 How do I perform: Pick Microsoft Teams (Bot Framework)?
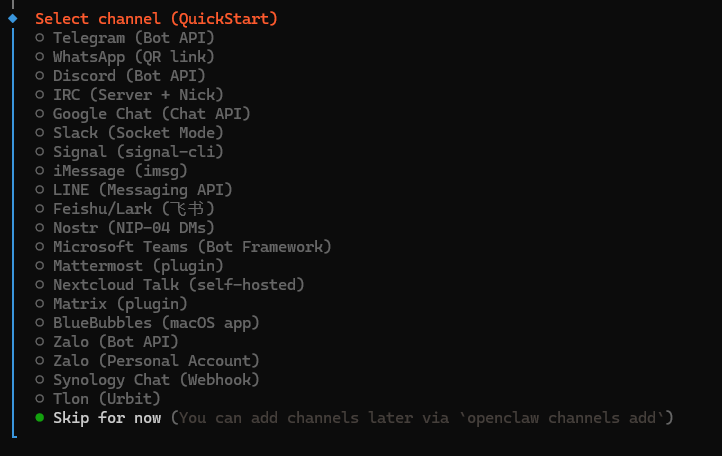click(192, 247)
